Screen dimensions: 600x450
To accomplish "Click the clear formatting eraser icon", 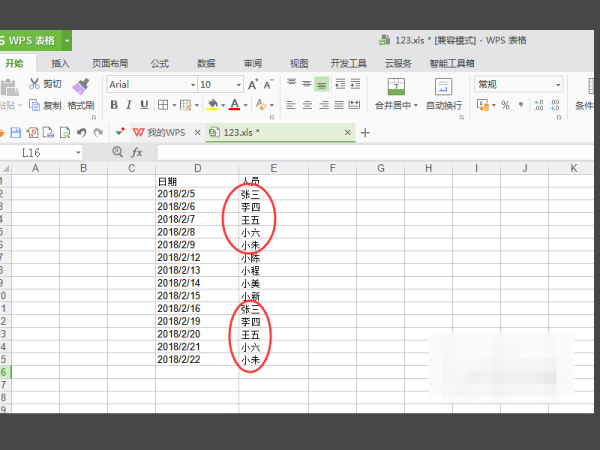I will (261, 105).
